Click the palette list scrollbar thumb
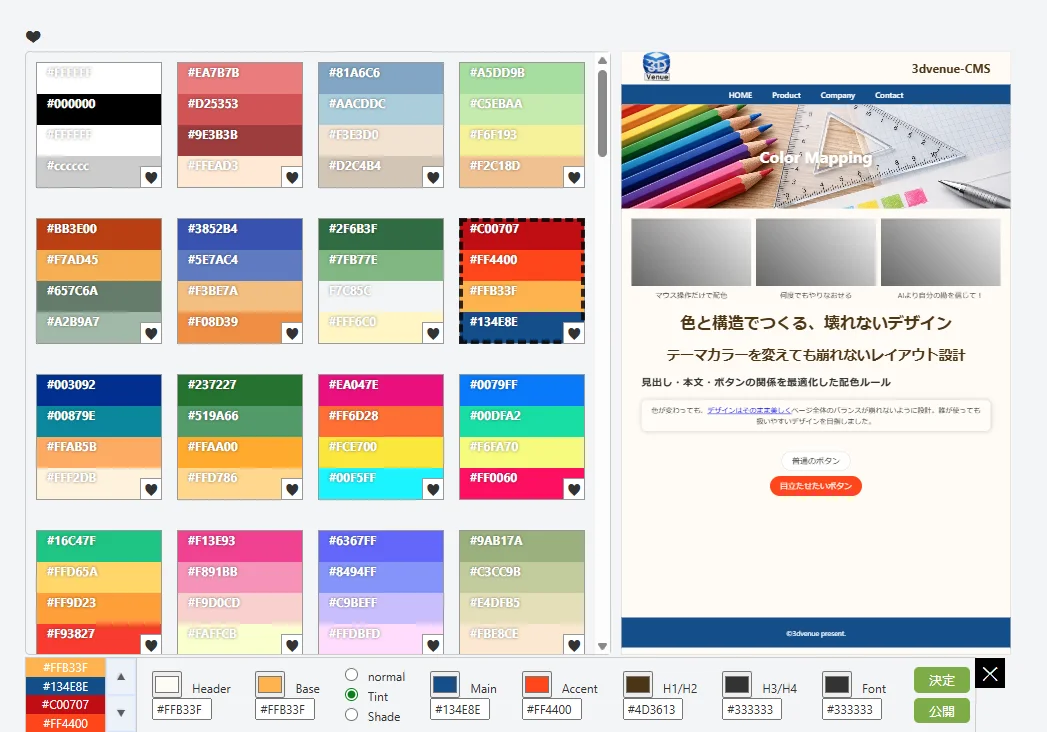Image resolution: width=1047 pixels, height=732 pixels. [602, 114]
